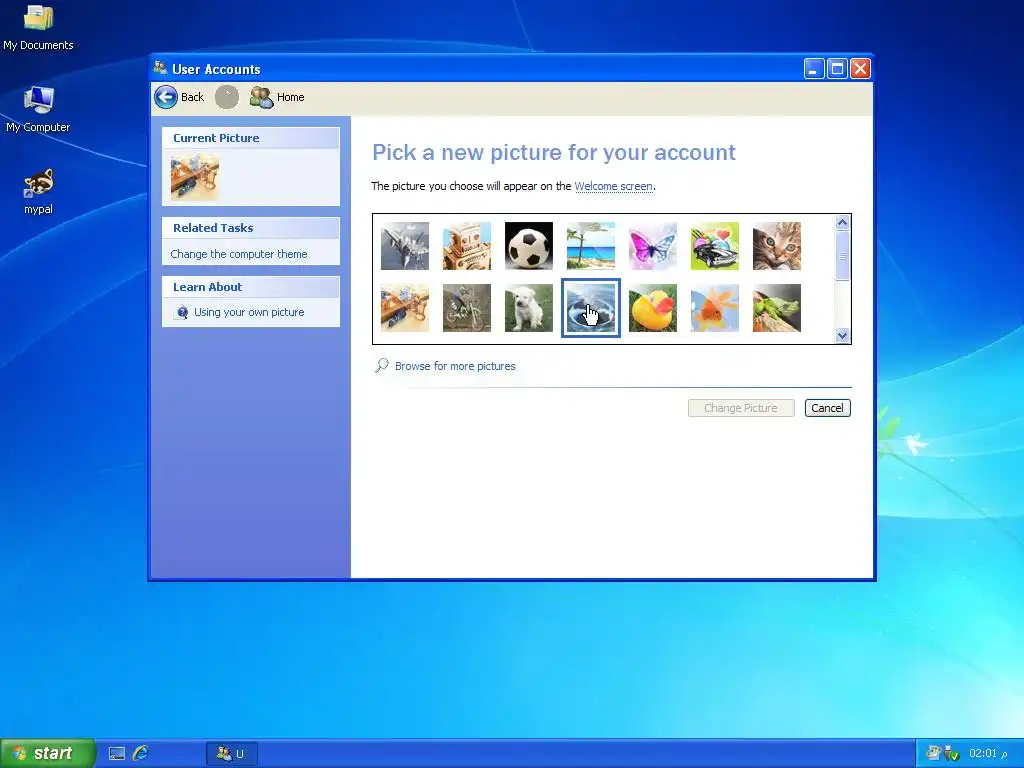Pick the car with hearts picture
Viewport: 1024px width, 768px height.
tap(715, 246)
